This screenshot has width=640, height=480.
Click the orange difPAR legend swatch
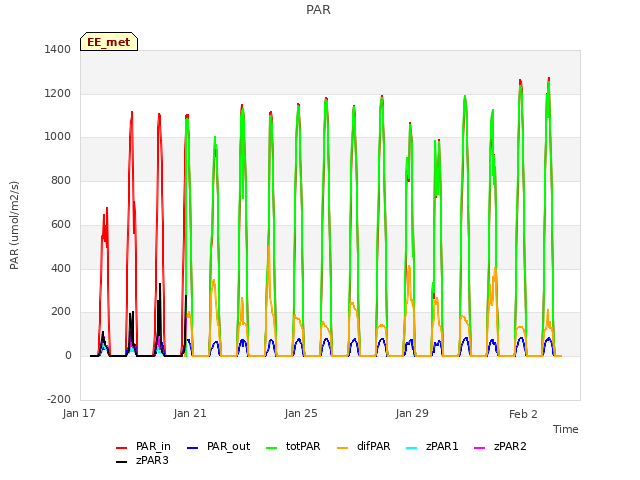pyautogui.click(x=342, y=448)
